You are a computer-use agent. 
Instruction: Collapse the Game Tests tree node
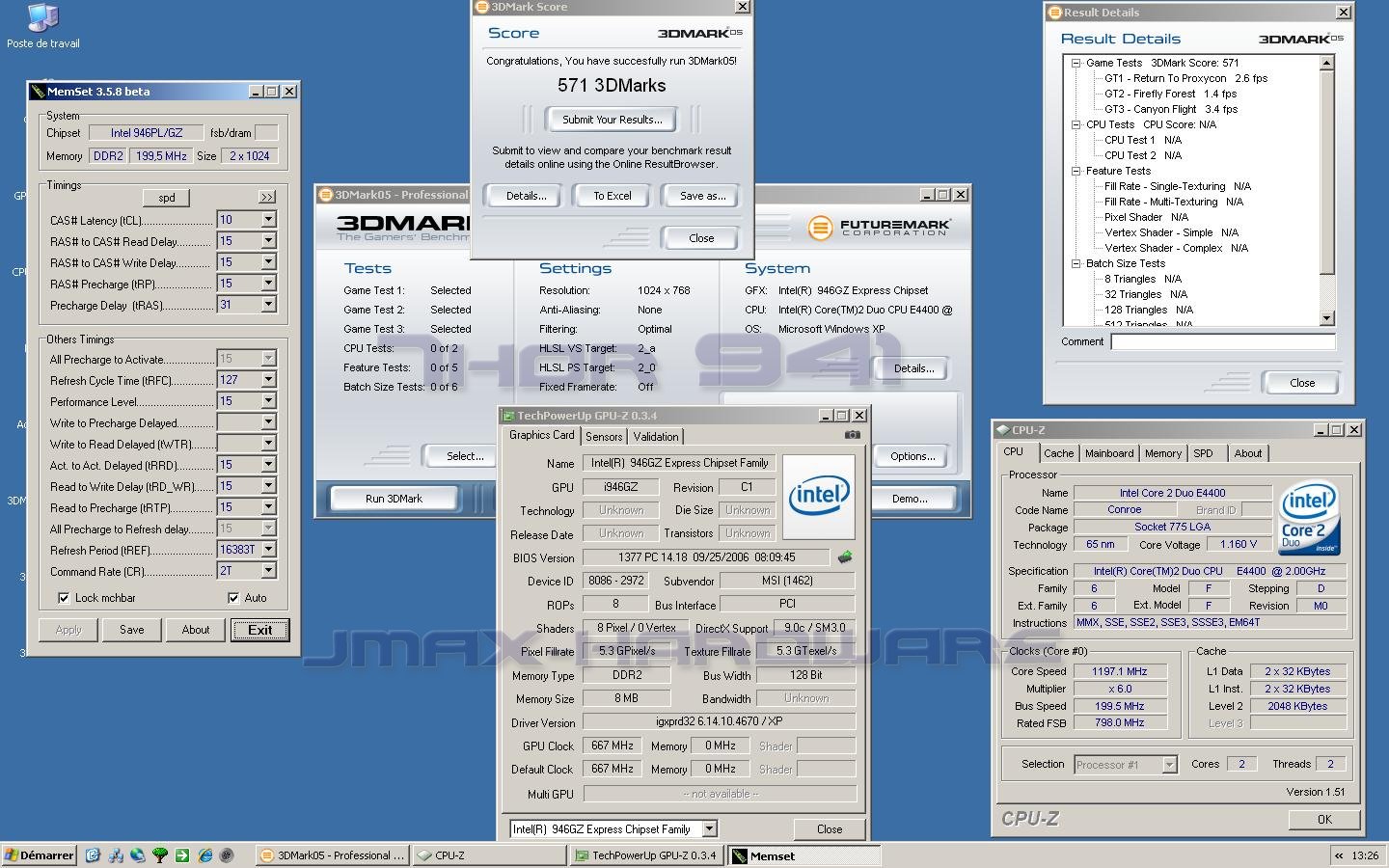click(1076, 63)
